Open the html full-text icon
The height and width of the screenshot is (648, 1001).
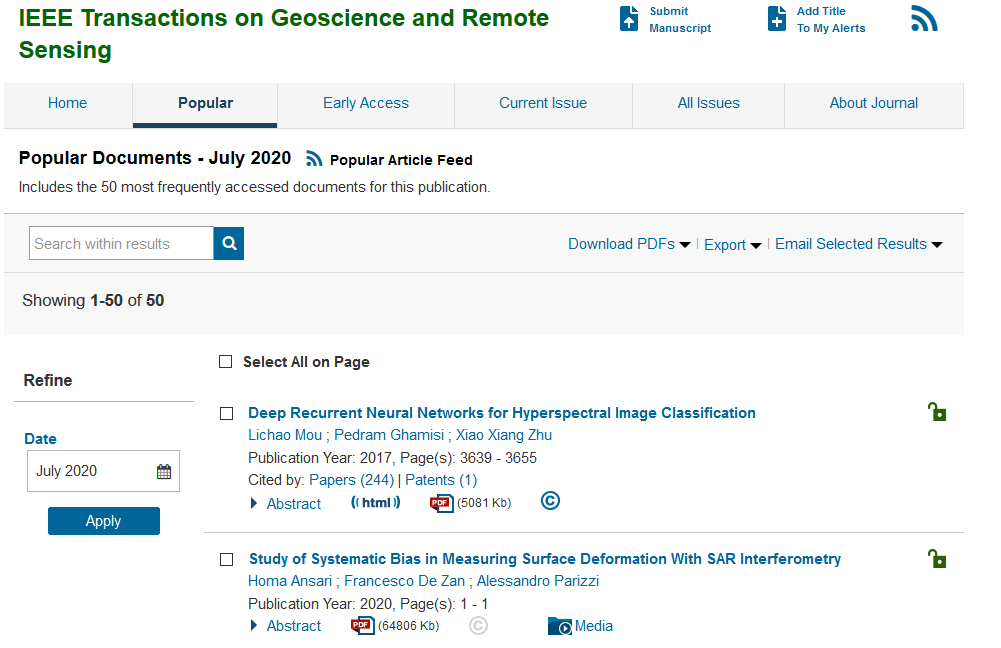coord(375,502)
